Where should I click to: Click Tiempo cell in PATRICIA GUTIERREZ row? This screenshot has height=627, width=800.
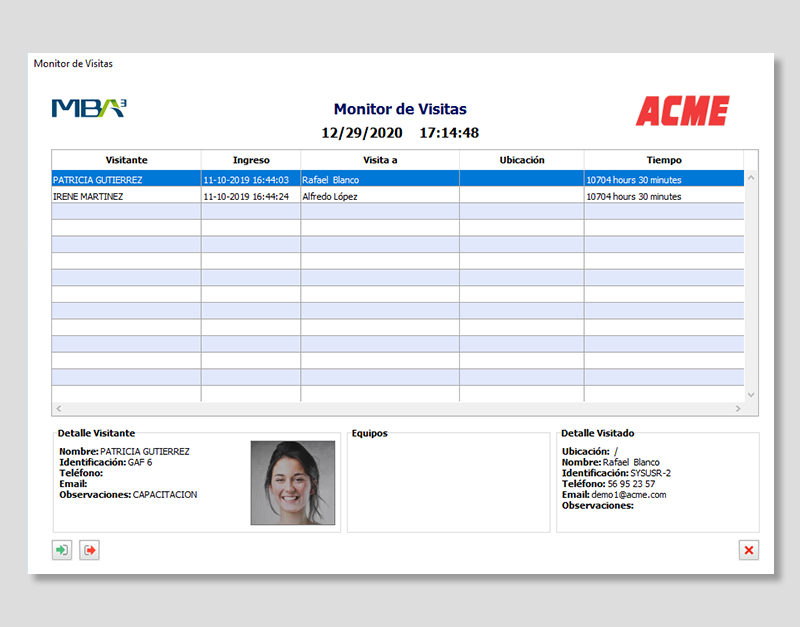(x=664, y=180)
